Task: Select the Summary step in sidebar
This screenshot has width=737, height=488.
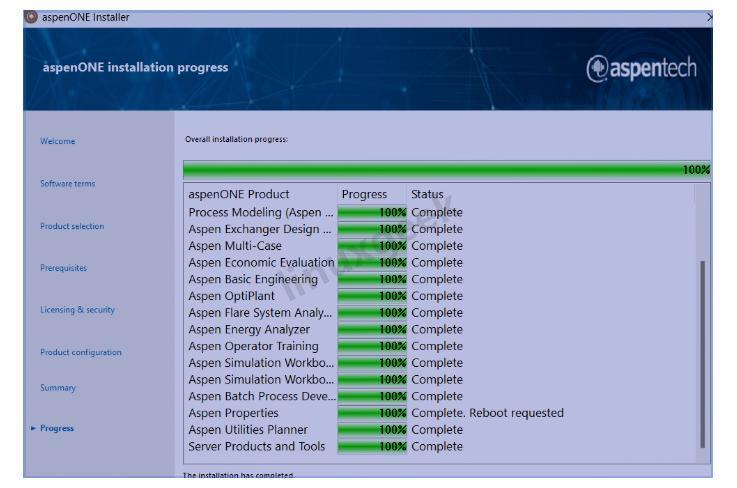Action: point(58,388)
